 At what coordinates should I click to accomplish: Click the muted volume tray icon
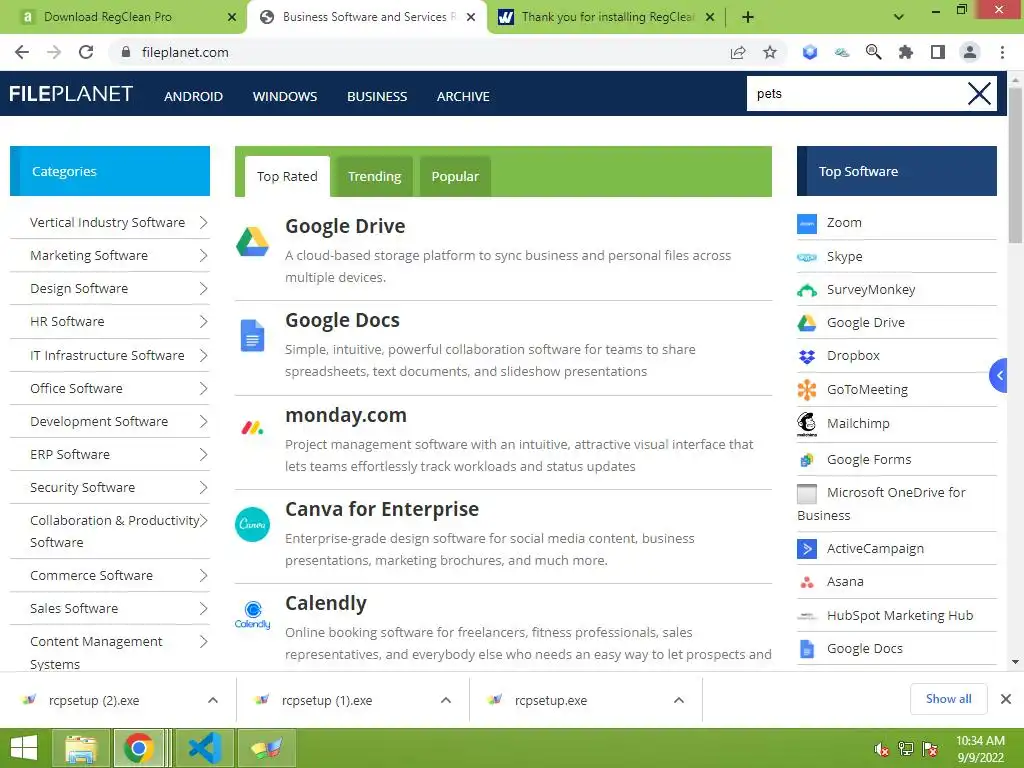[x=881, y=749]
